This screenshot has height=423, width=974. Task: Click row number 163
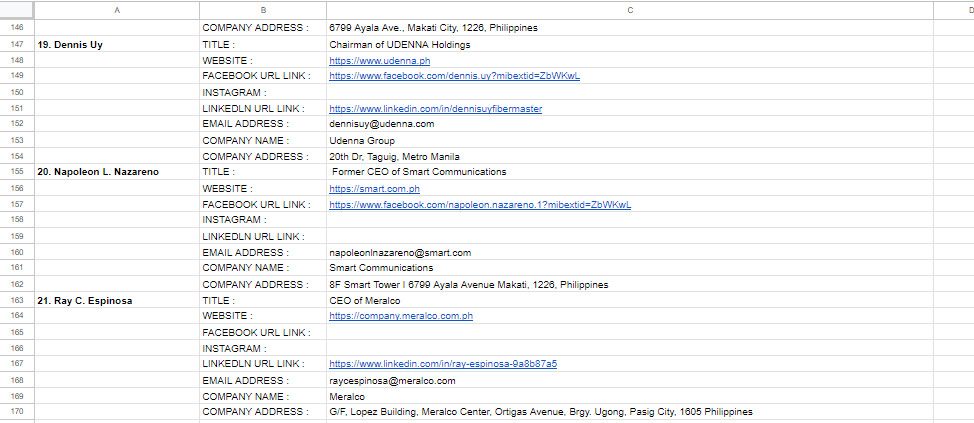pos(17,300)
